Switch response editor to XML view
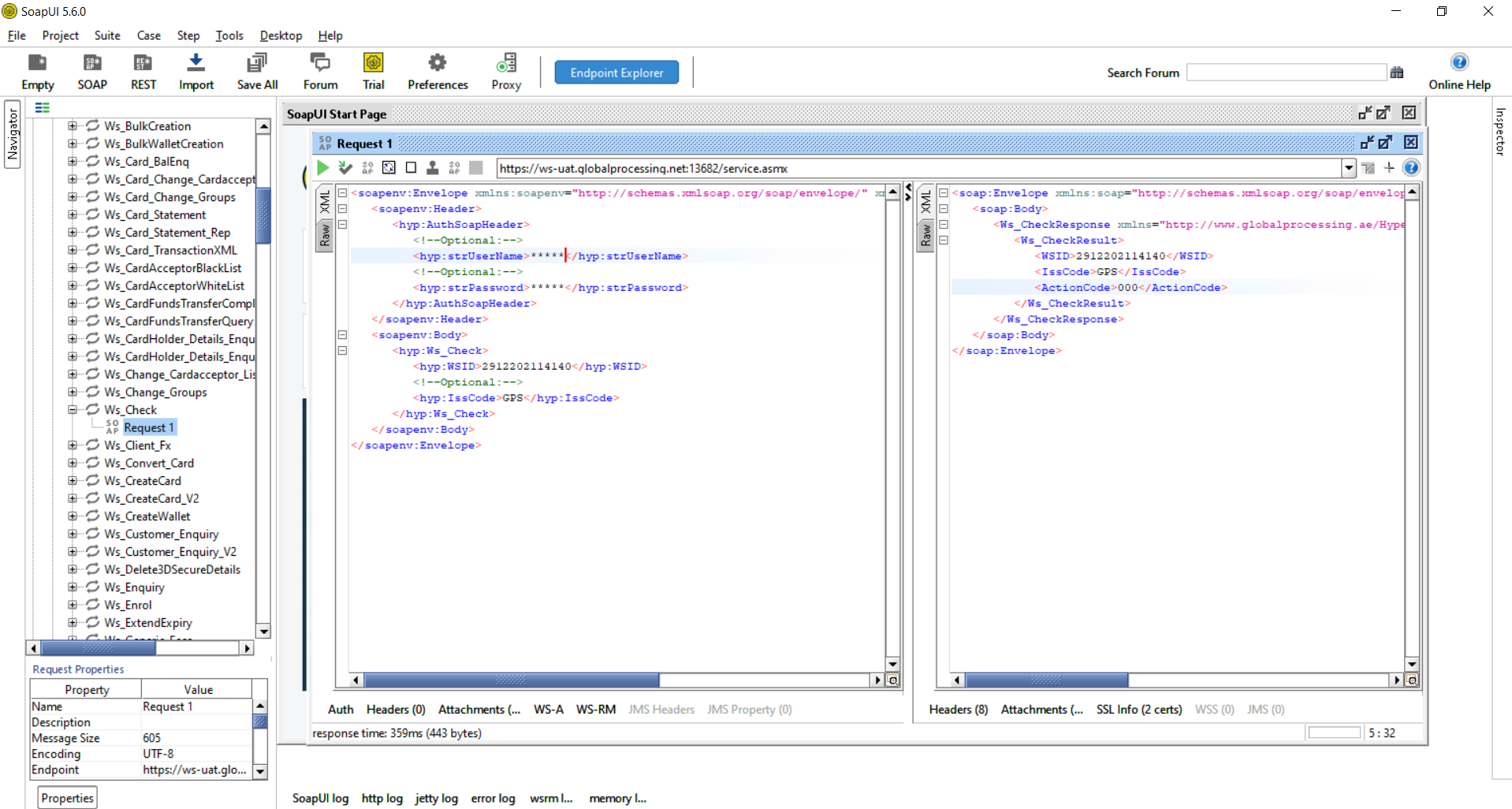The image size is (1512, 809). [926, 203]
